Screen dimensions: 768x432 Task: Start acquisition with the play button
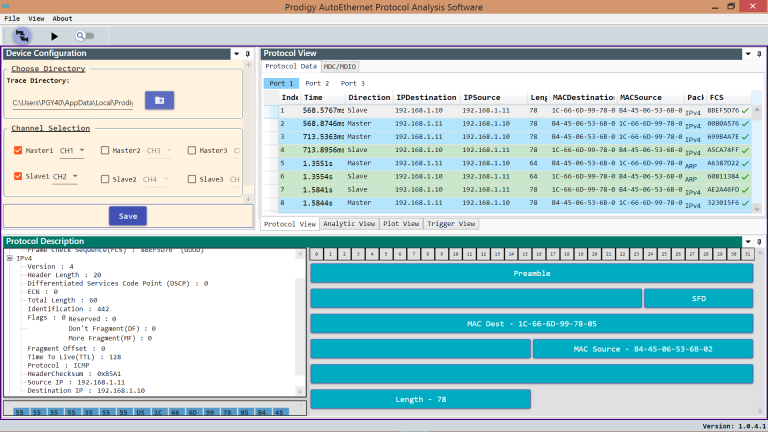[x=54, y=36]
